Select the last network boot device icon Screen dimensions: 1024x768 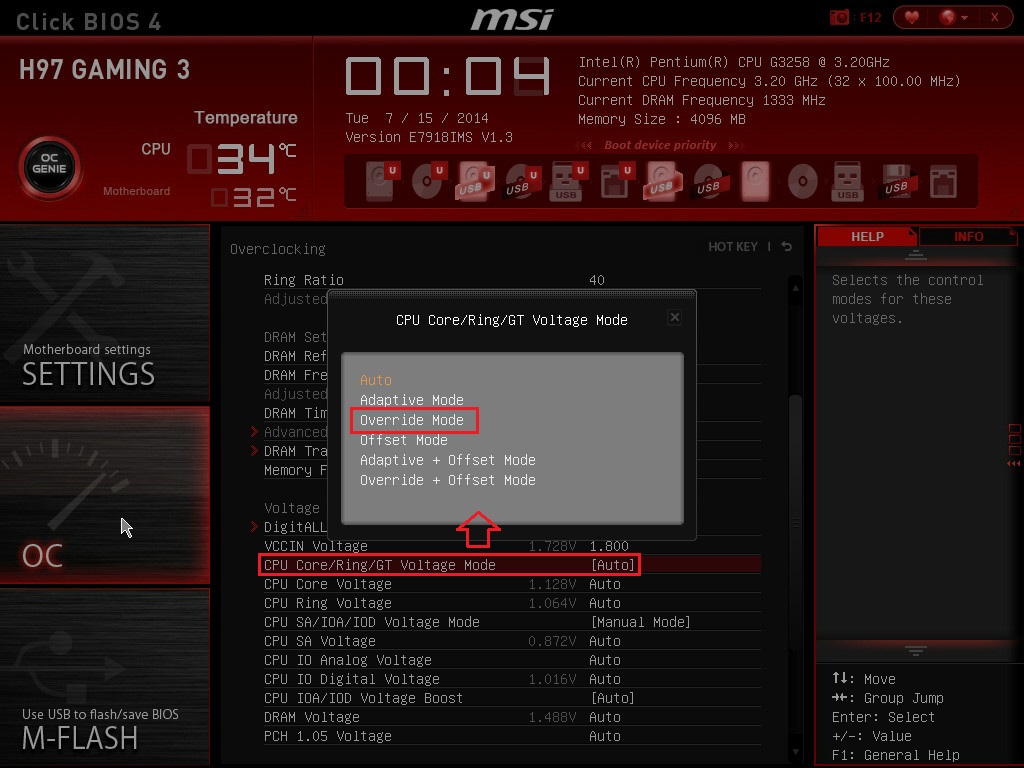pyautogui.click(x=942, y=180)
